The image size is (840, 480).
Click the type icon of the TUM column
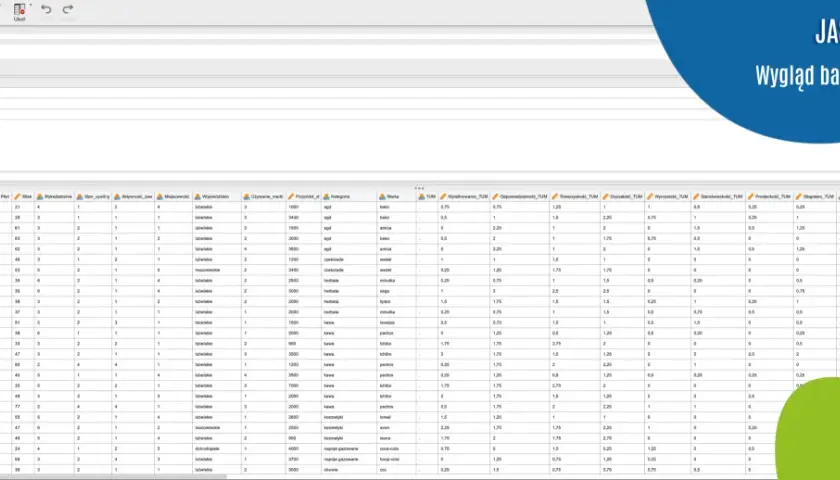click(421, 197)
